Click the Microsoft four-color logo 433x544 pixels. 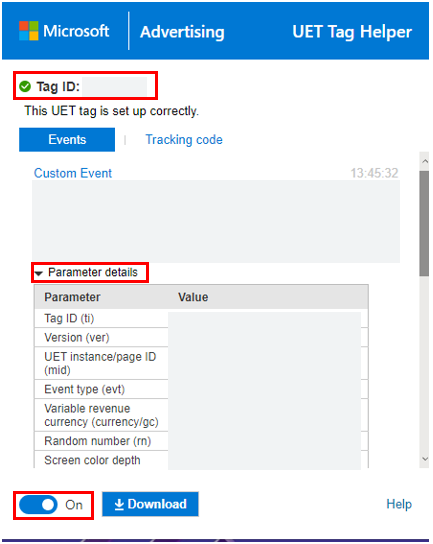pos(29,31)
